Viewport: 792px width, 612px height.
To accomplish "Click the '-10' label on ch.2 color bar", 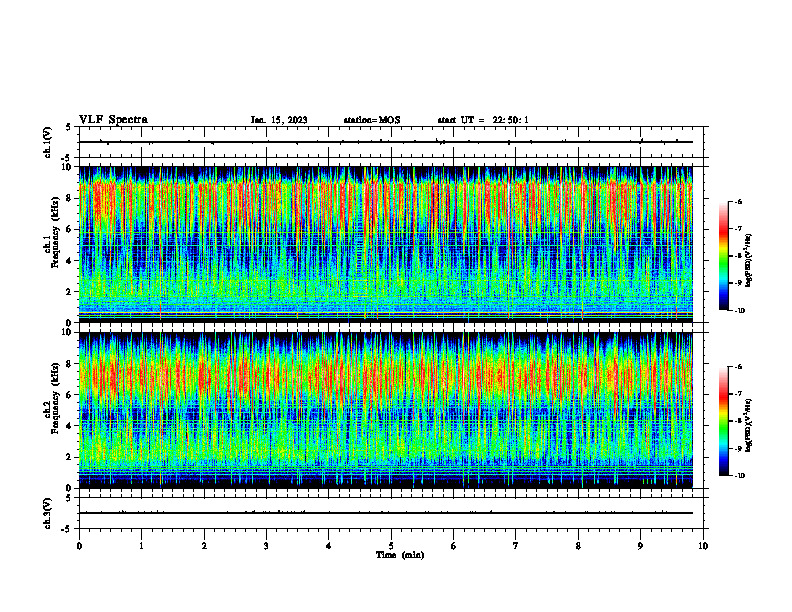I will (x=740, y=476).
